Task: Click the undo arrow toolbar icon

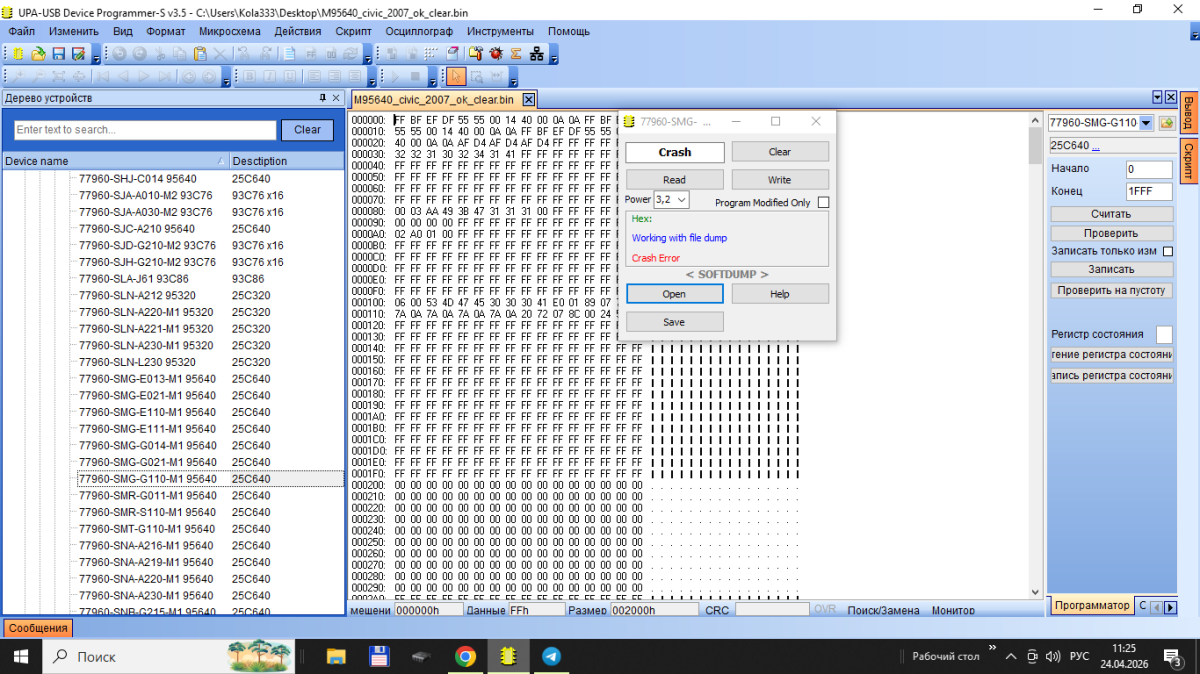Action: click(x=119, y=54)
